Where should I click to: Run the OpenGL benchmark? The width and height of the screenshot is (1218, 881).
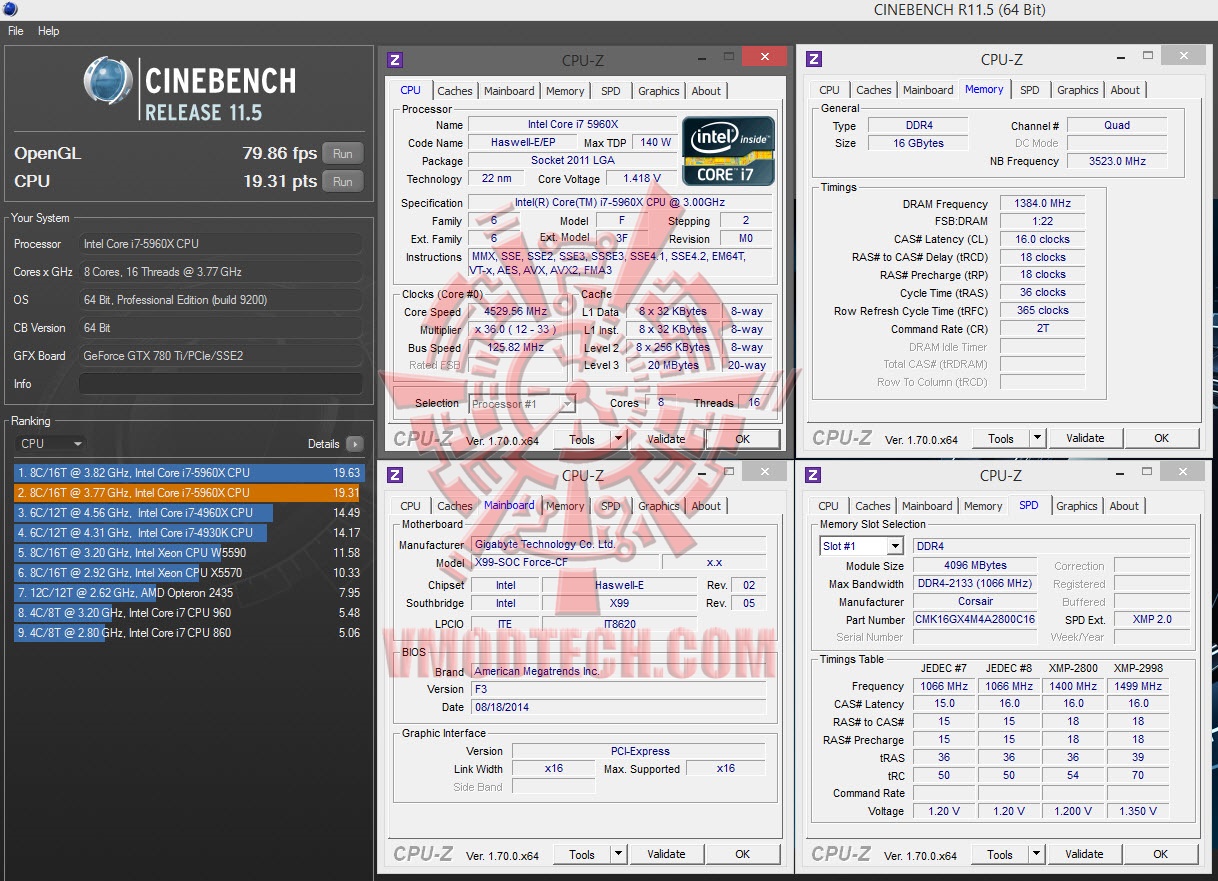(343, 154)
